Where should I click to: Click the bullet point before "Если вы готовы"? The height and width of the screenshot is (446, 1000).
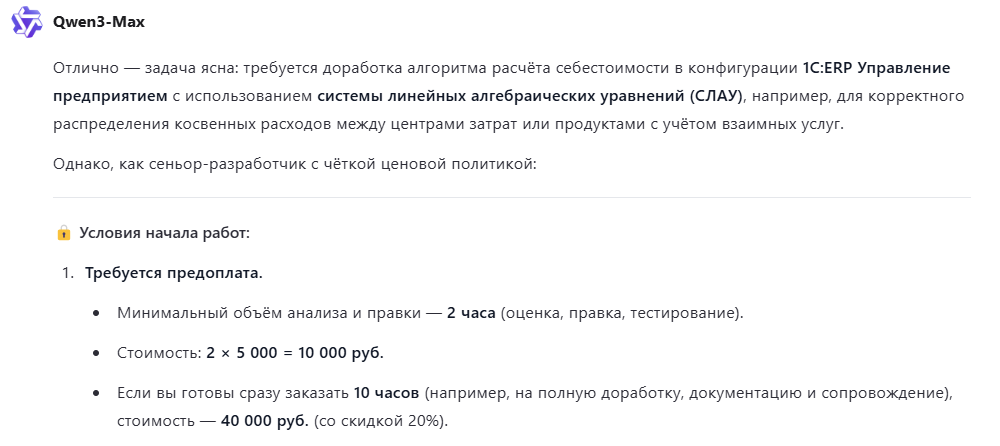point(96,394)
